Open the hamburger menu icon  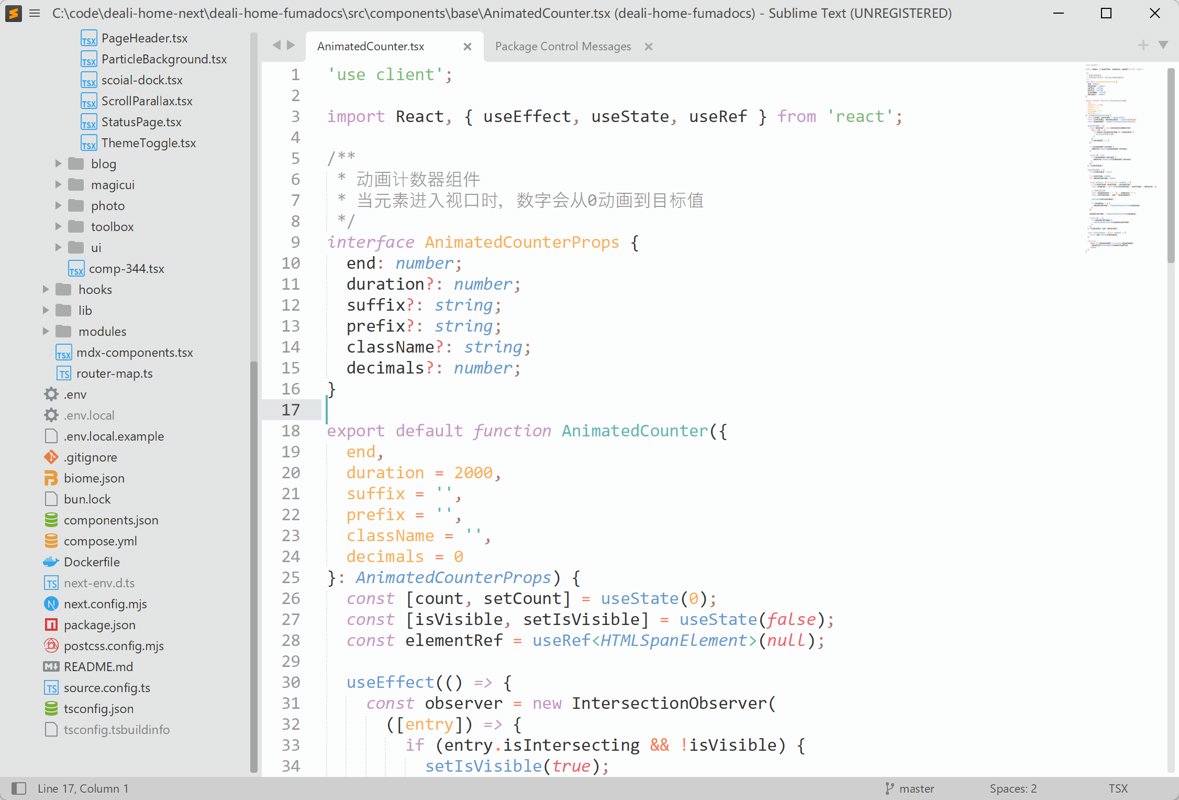point(34,13)
